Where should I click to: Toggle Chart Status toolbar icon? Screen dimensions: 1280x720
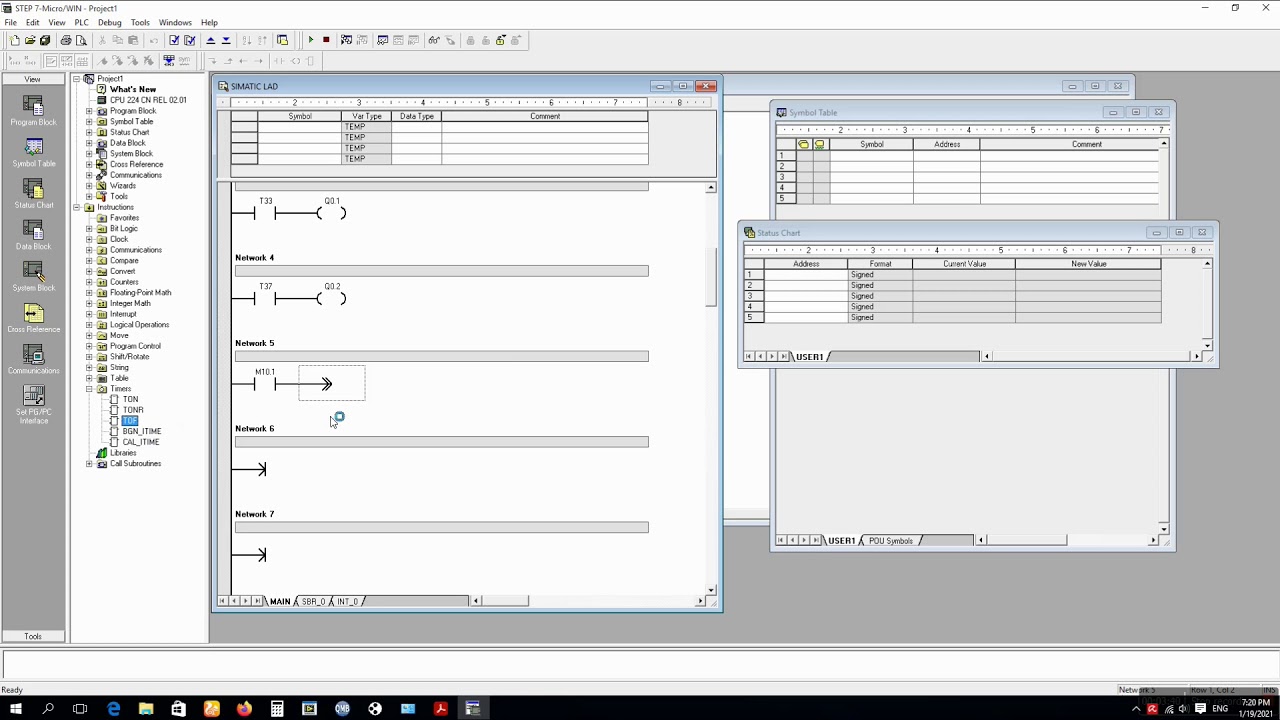pos(382,40)
